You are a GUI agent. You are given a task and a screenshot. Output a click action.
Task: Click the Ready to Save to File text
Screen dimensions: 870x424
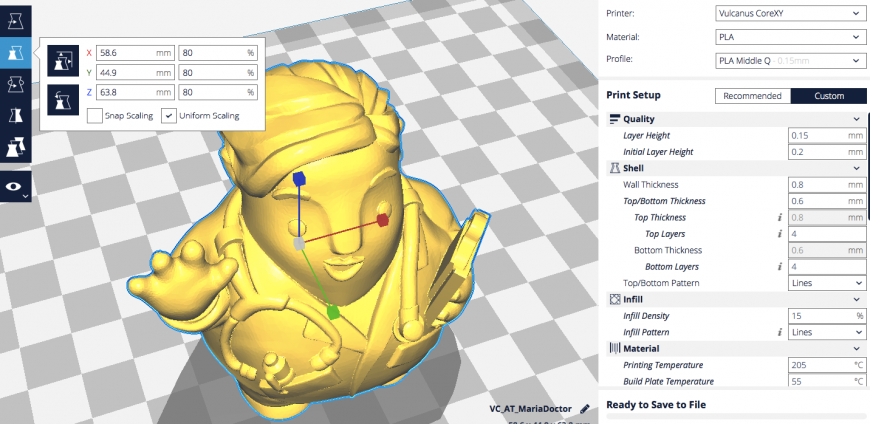(x=656, y=405)
